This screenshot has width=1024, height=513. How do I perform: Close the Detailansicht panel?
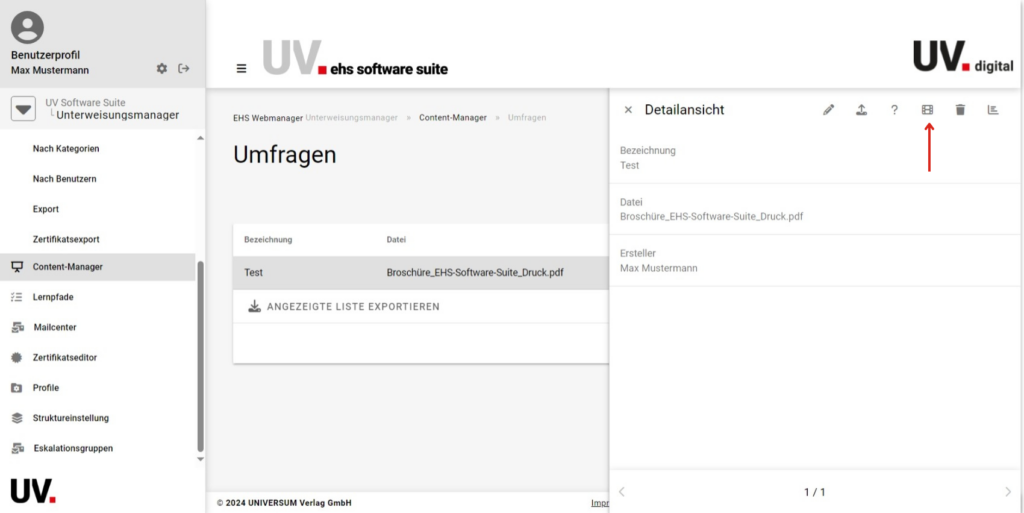[x=628, y=110]
